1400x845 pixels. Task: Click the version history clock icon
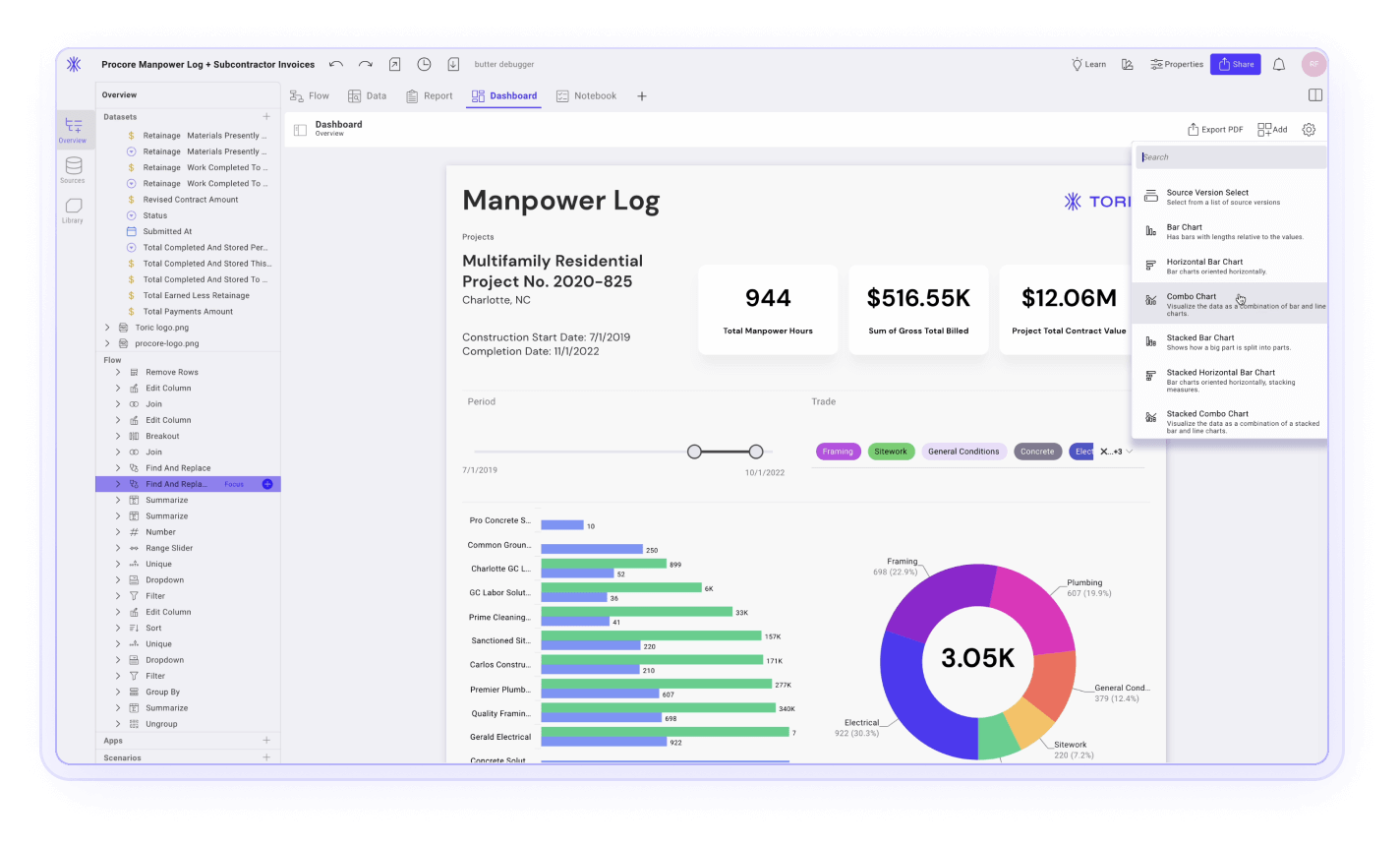tap(424, 63)
